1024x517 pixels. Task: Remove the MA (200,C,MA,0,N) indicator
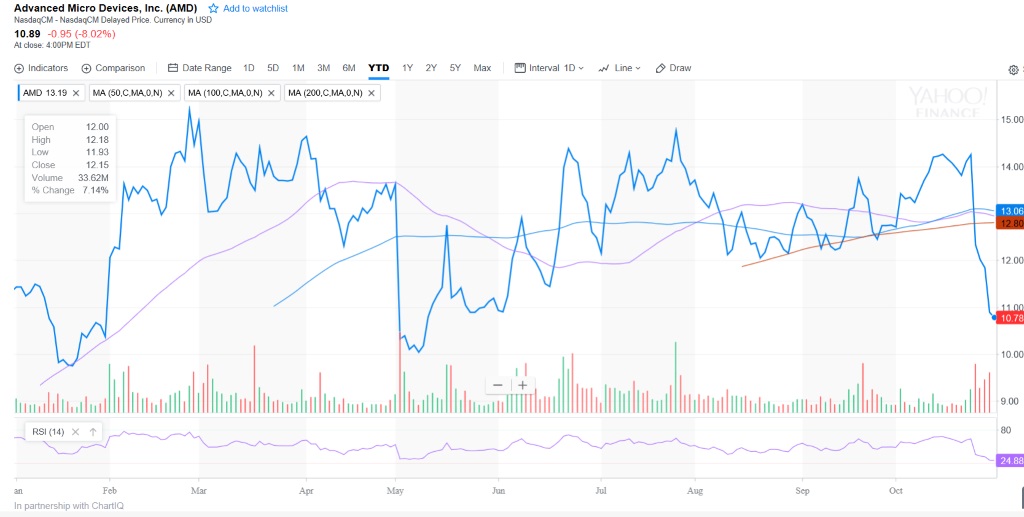[371, 93]
